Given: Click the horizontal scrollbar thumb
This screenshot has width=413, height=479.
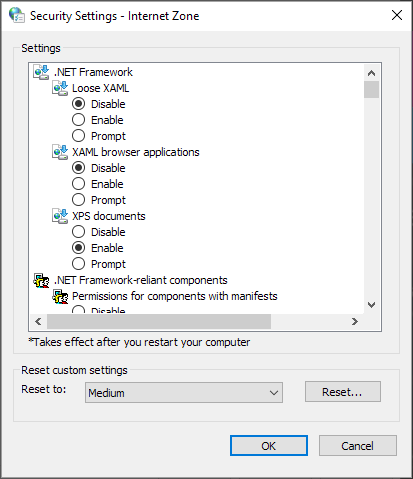Looking at the screenshot, I should click(159, 321).
